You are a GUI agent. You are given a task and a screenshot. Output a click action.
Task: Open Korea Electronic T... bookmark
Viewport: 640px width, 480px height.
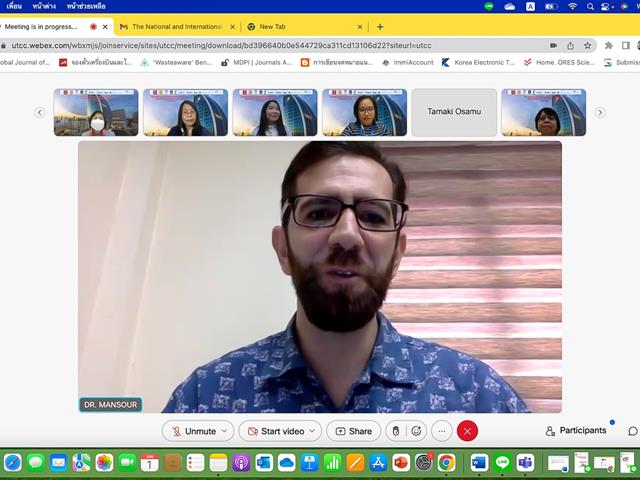(x=478, y=62)
